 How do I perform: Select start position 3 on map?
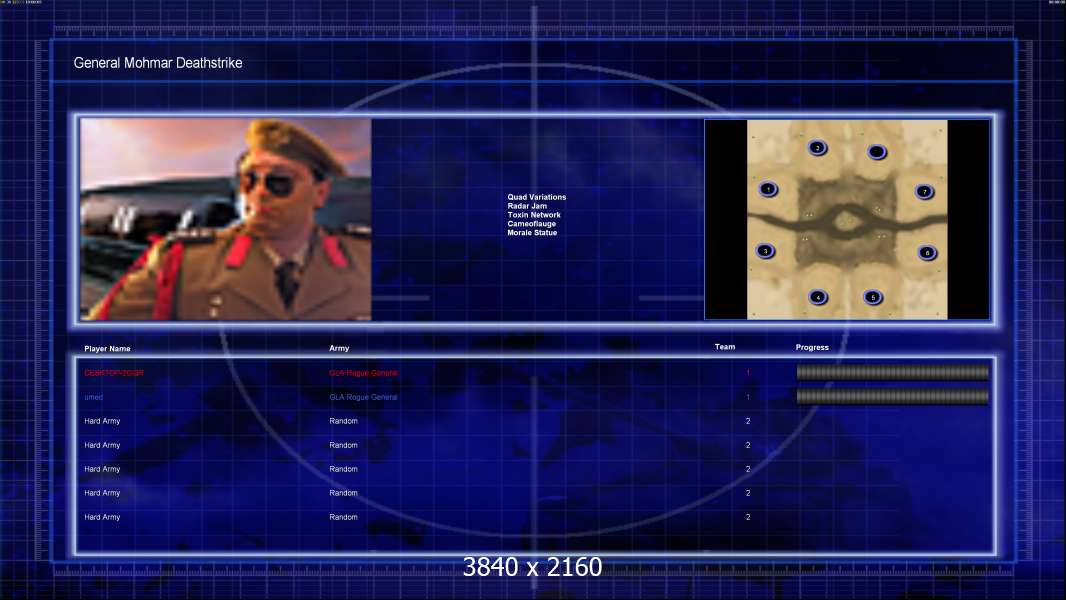pos(766,251)
